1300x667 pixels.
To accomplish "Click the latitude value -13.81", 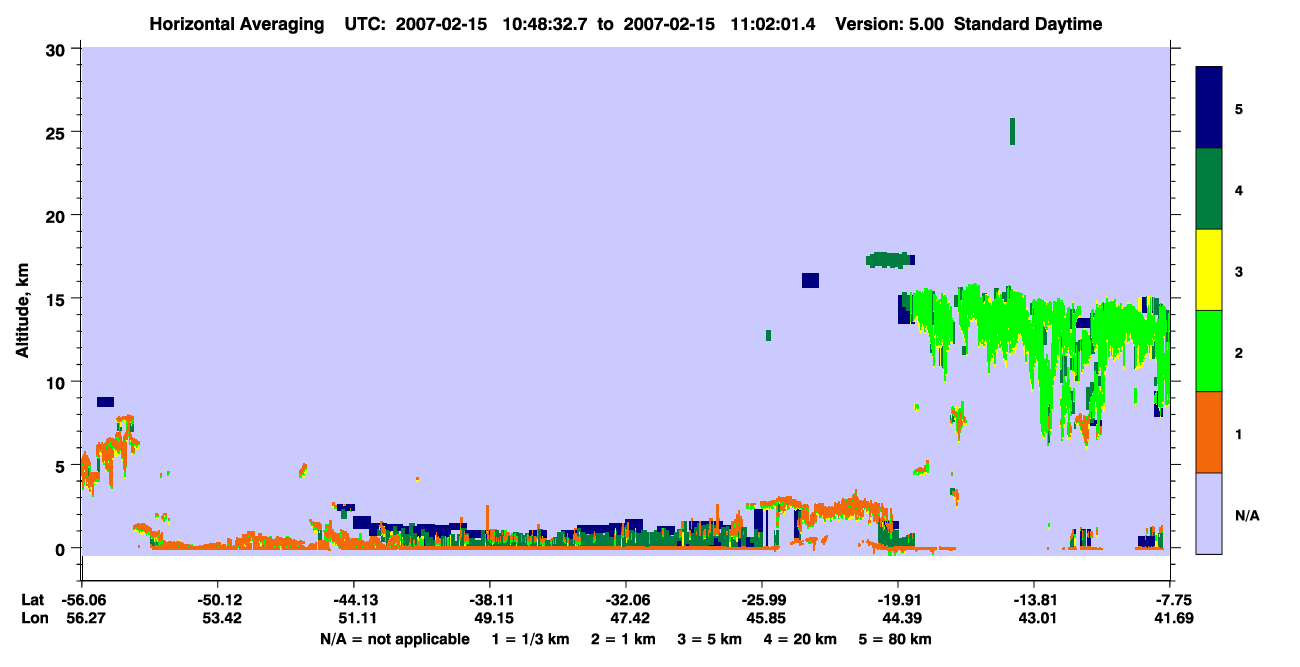I will [1034, 600].
